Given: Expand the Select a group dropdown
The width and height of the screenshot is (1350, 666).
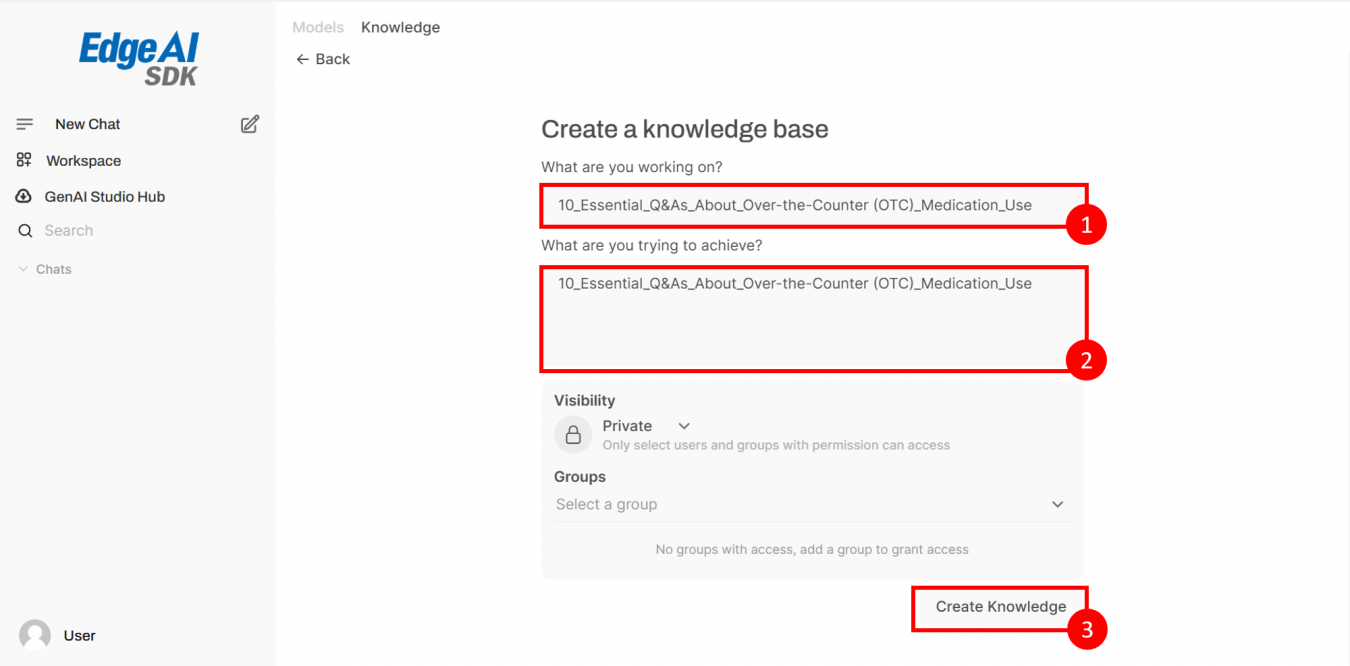Looking at the screenshot, I should pos(811,504).
